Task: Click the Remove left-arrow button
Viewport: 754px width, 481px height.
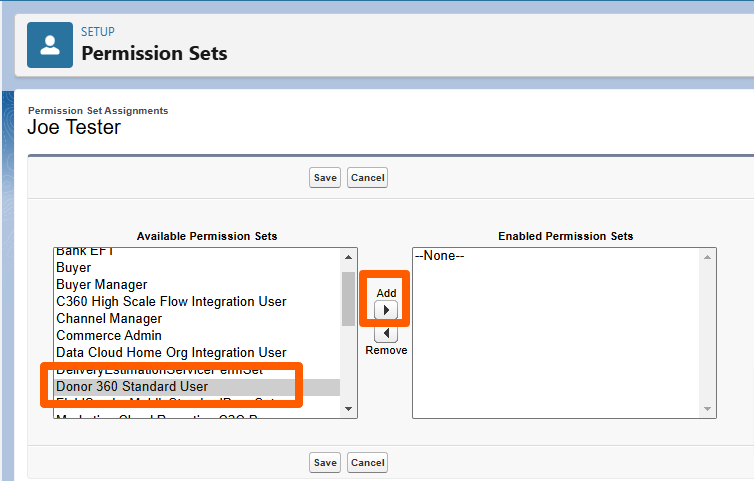Action: pyautogui.click(x=386, y=333)
